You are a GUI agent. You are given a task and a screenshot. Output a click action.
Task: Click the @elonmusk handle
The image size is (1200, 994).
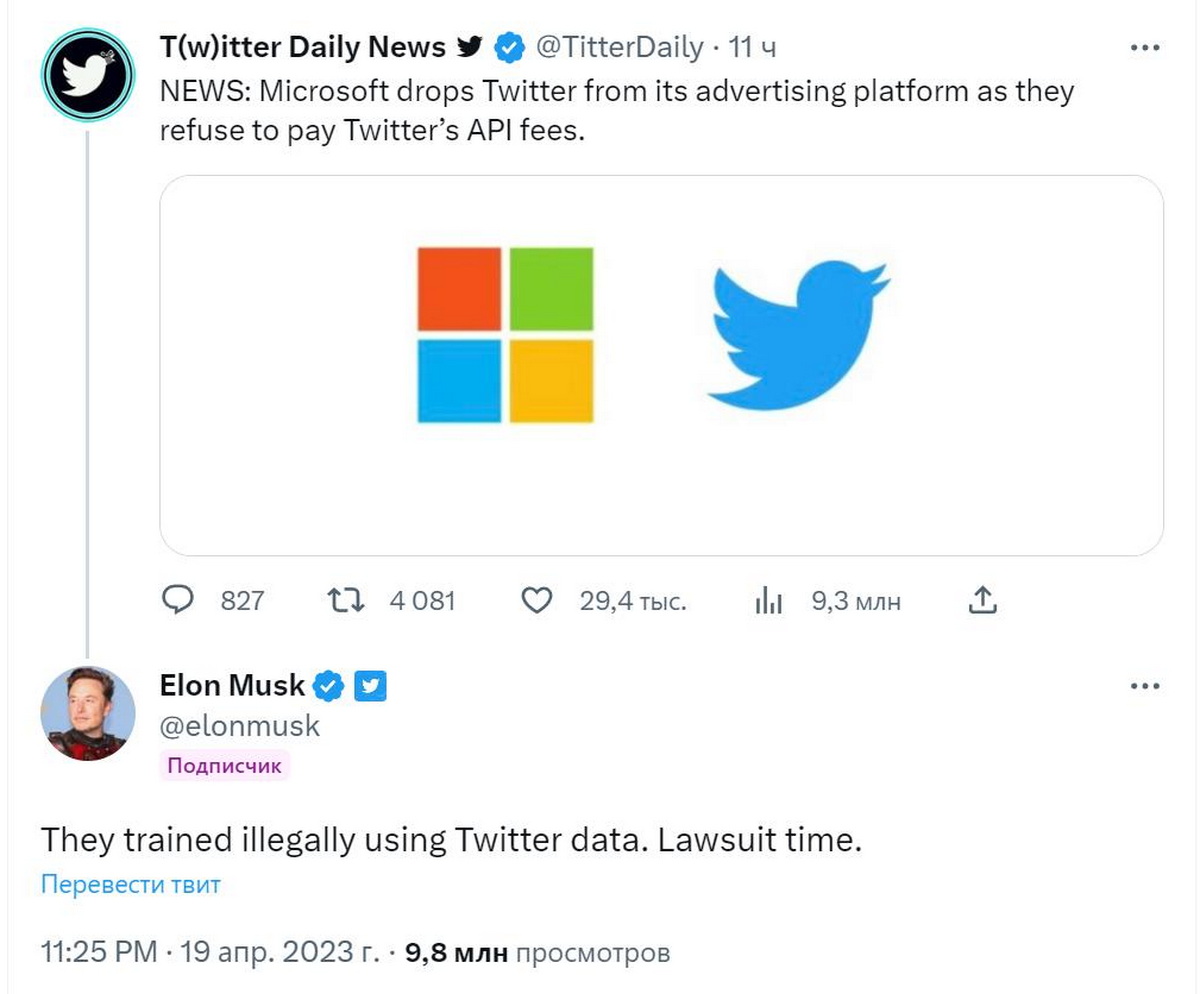pyautogui.click(x=240, y=726)
